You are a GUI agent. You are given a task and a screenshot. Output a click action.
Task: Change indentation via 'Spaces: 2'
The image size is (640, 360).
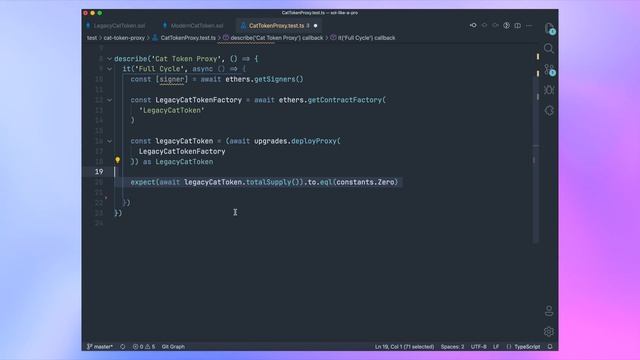click(452, 347)
